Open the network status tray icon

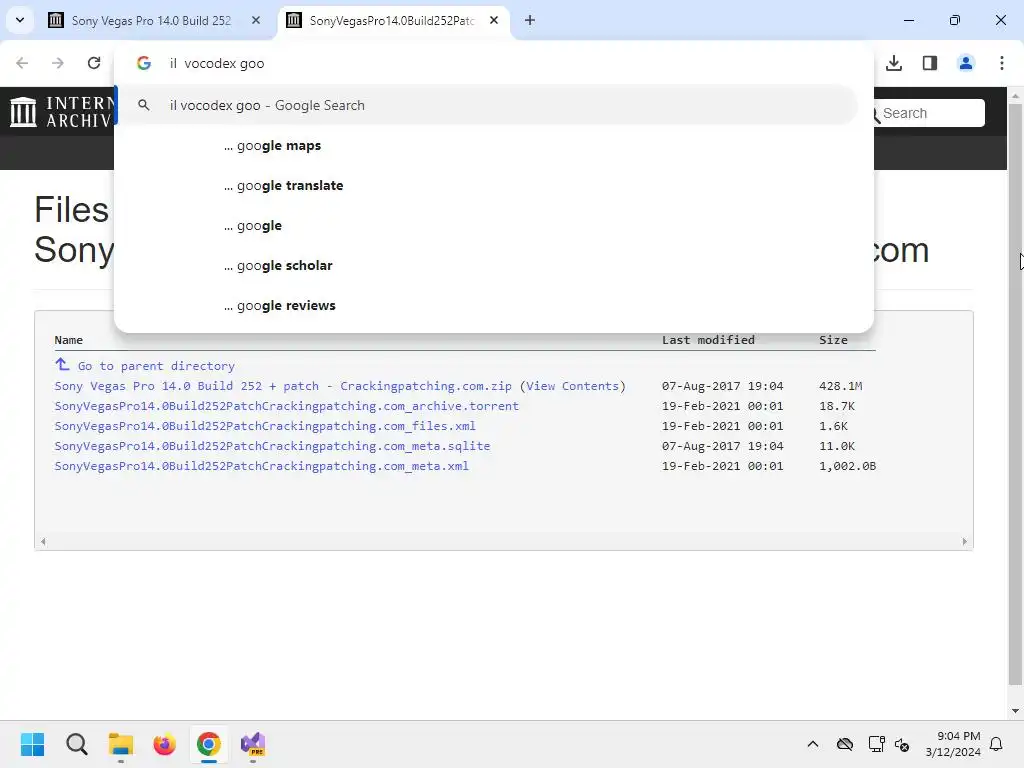pos(876,744)
